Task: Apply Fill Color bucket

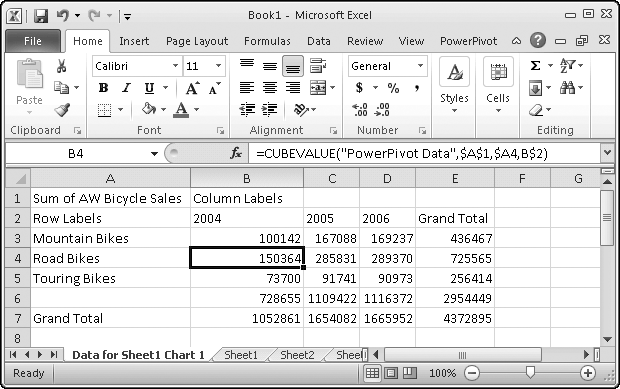Action: click(x=149, y=109)
